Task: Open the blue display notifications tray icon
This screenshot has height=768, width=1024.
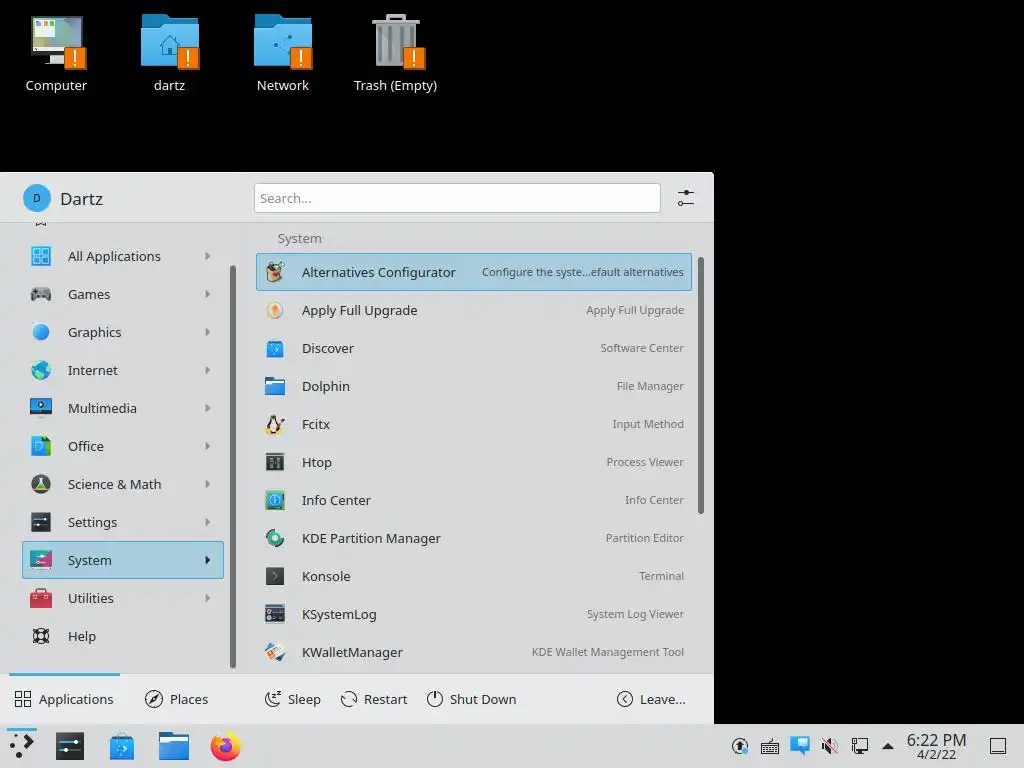Action: 800,746
